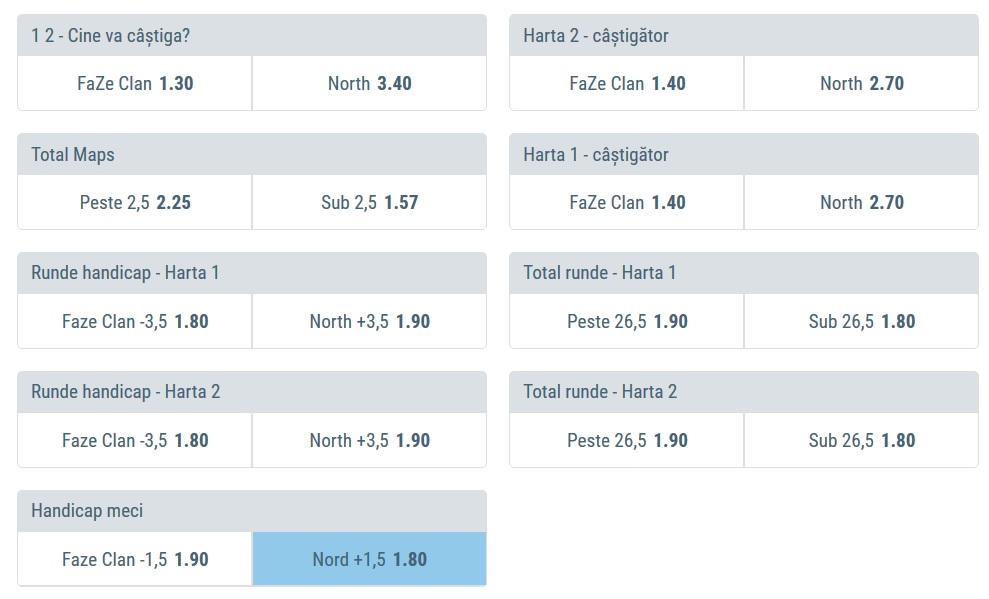989x599 pixels.
Task: Pick Faze Clan -3,5 in Runde handicap Harta 2
Action: pyautogui.click(x=135, y=441)
